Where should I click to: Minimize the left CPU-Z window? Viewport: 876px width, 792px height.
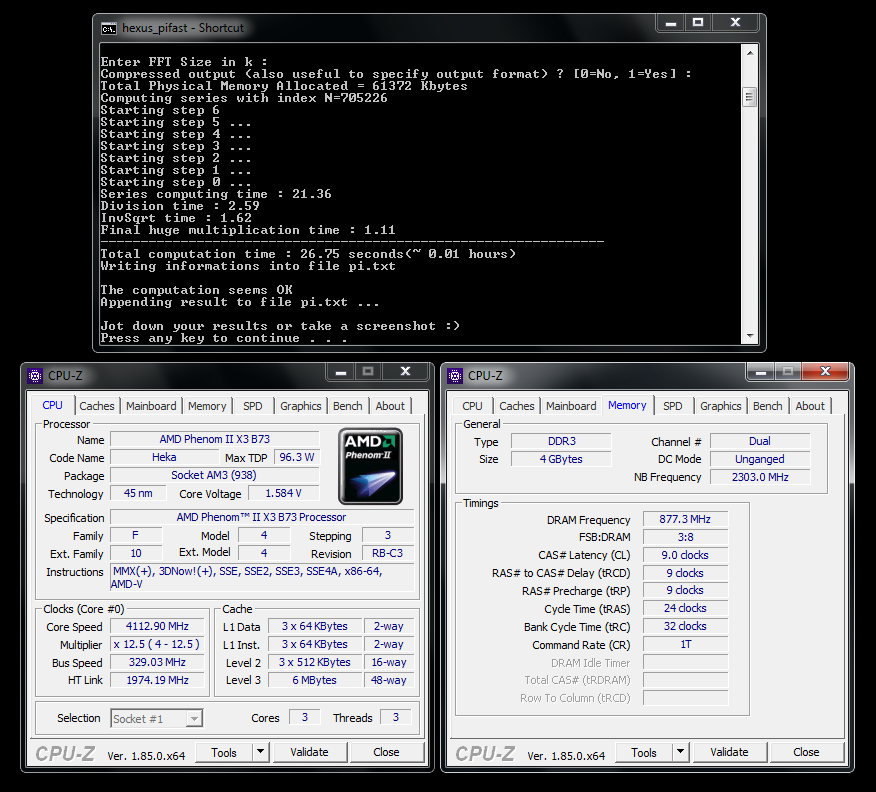point(341,371)
